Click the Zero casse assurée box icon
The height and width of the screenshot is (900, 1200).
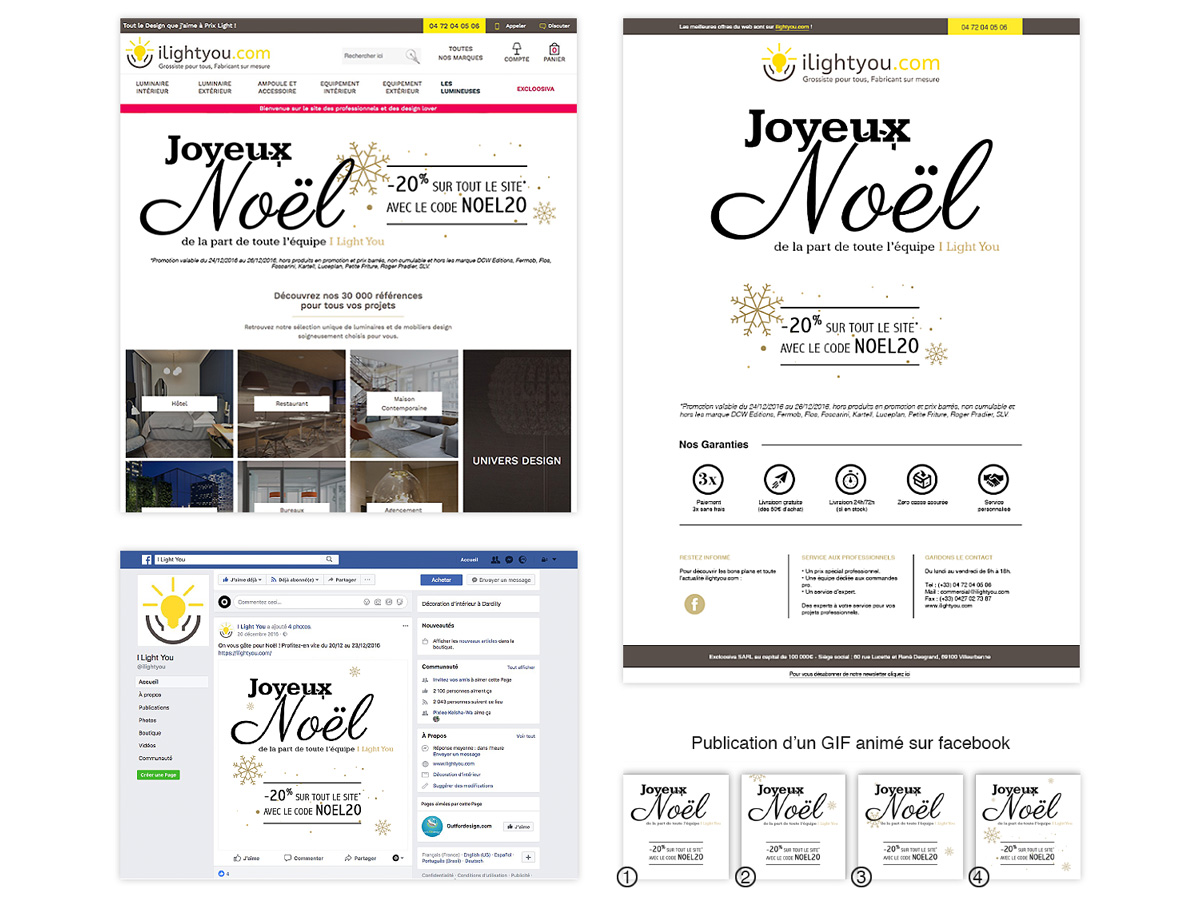[922, 478]
